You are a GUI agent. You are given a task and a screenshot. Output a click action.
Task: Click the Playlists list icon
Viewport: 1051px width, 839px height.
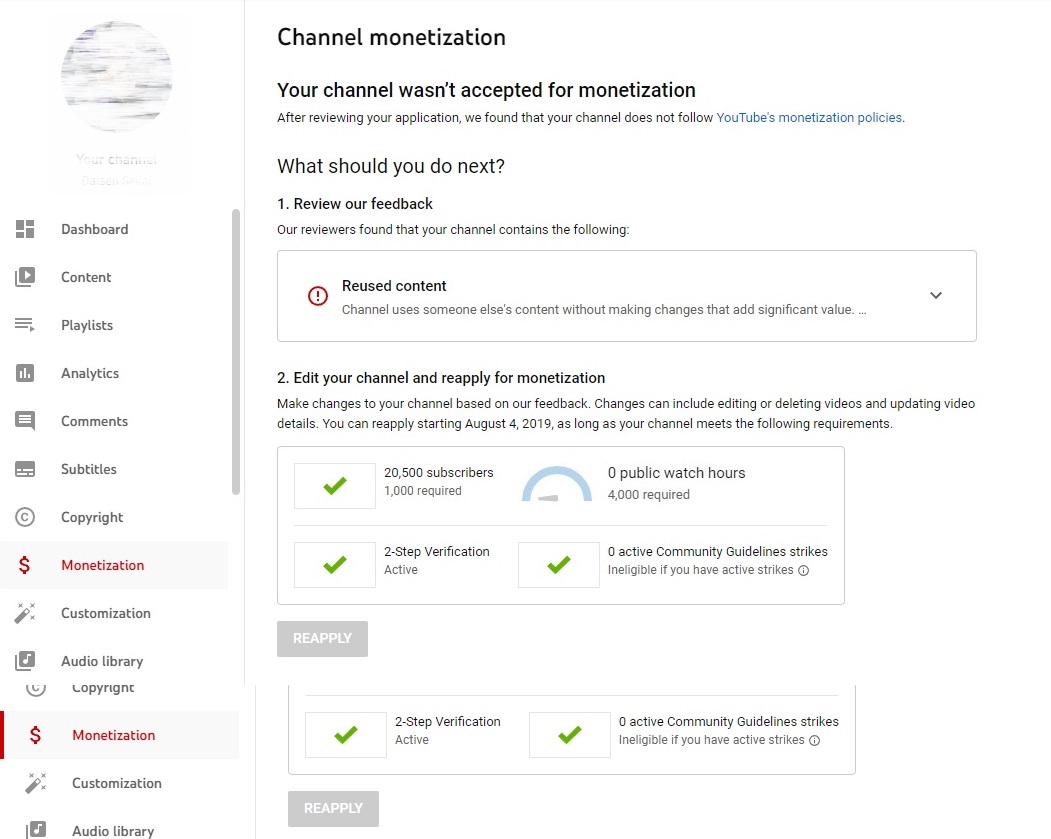tap(25, 325)
